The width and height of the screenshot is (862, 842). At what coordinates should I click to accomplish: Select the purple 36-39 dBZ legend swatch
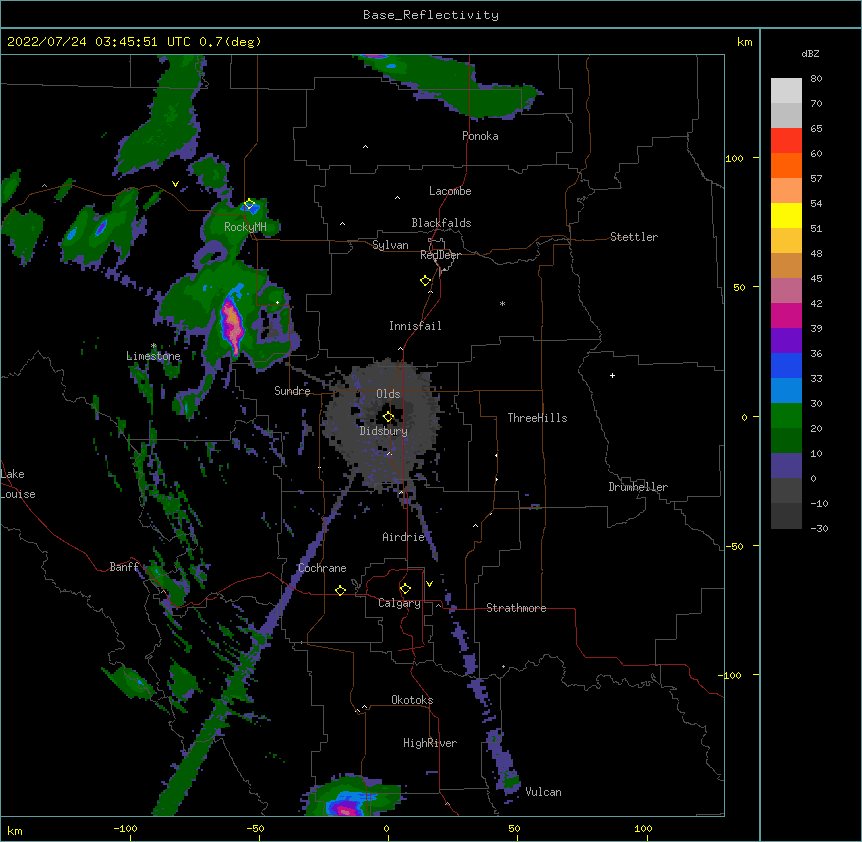coord(786,341)
